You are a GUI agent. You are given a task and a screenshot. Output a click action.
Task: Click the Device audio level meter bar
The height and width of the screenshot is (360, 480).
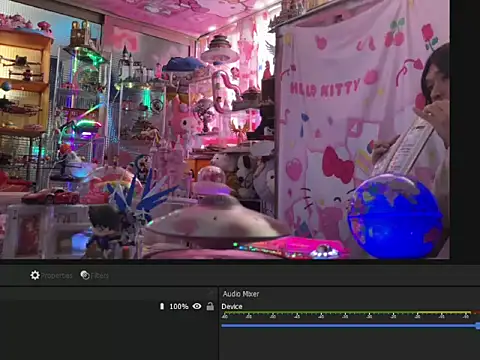[350, 313]
